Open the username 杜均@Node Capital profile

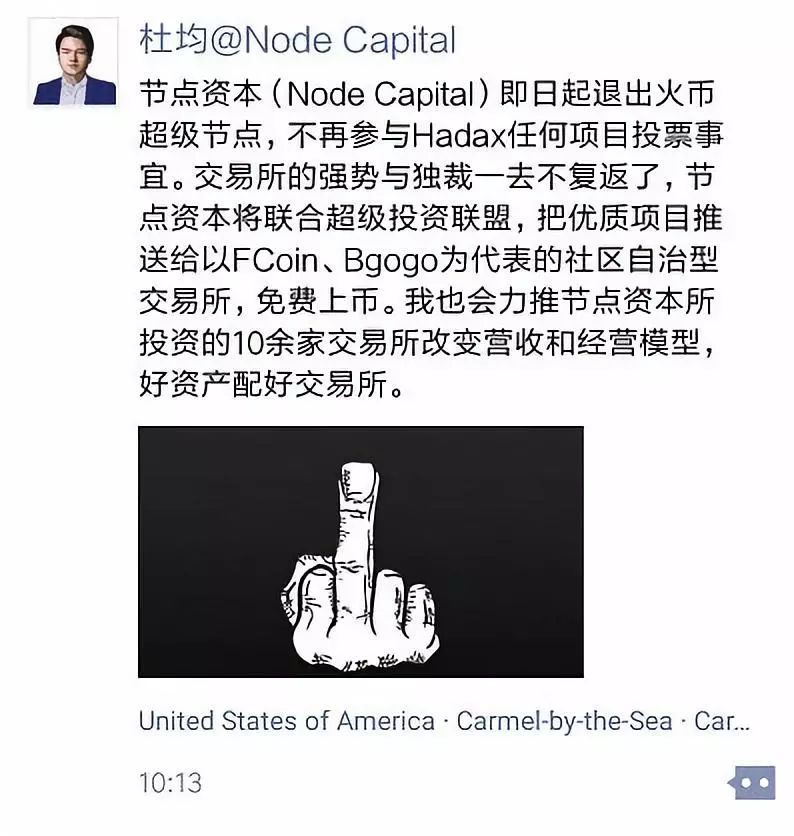(298, 40)
